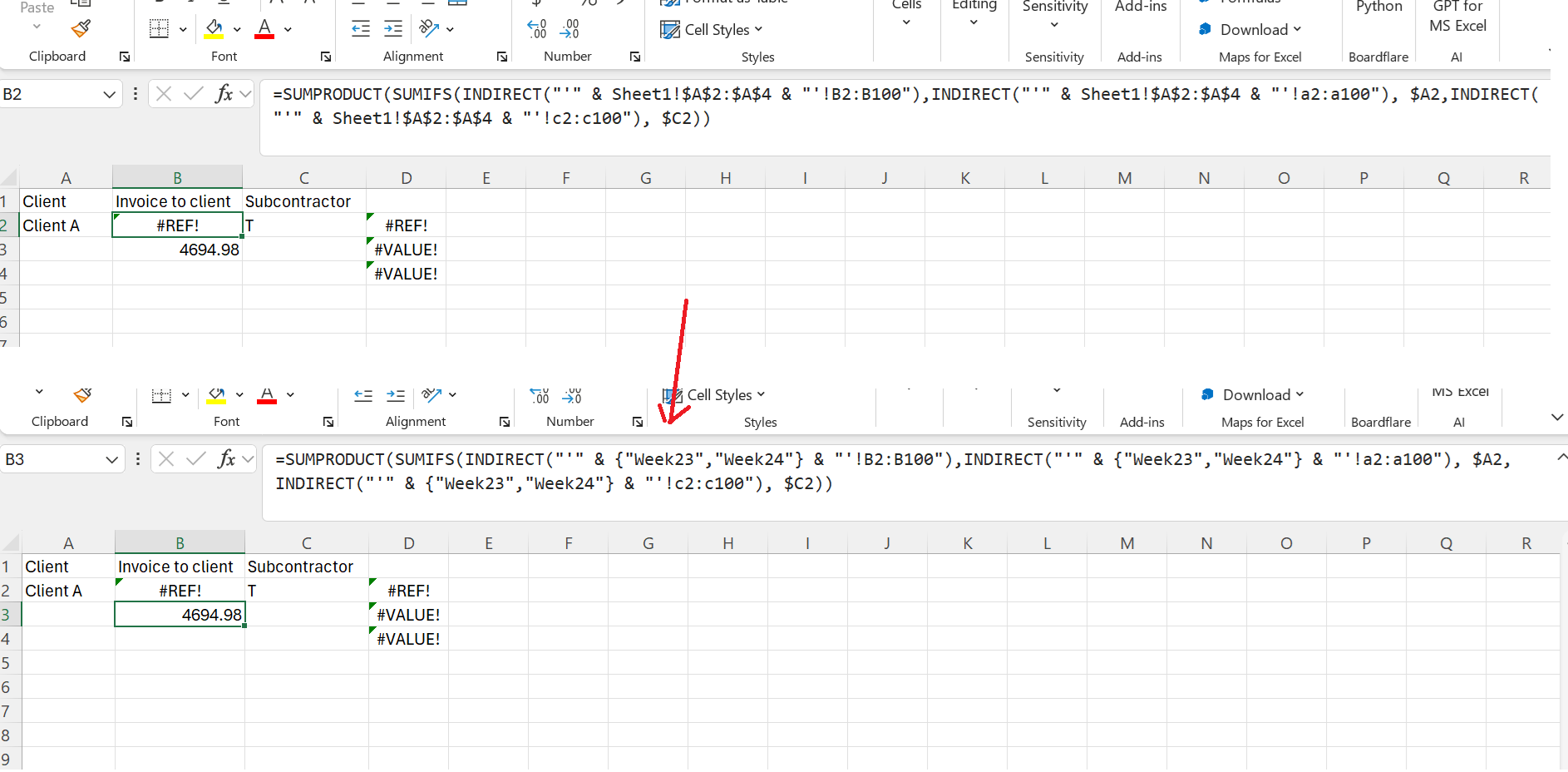Open the Editing group menu
This screenshot has height=772, width=1568.
point(974,13)
